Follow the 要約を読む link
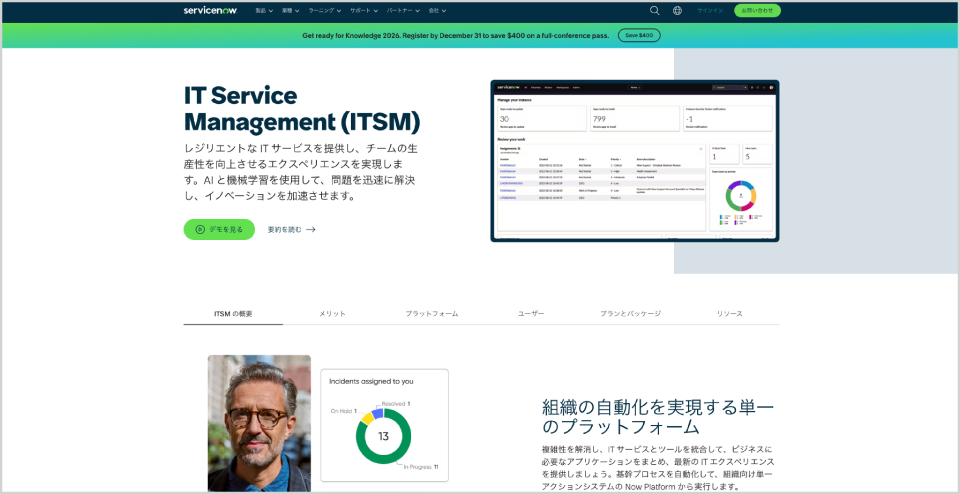The image size is (960, 494). 291,230
